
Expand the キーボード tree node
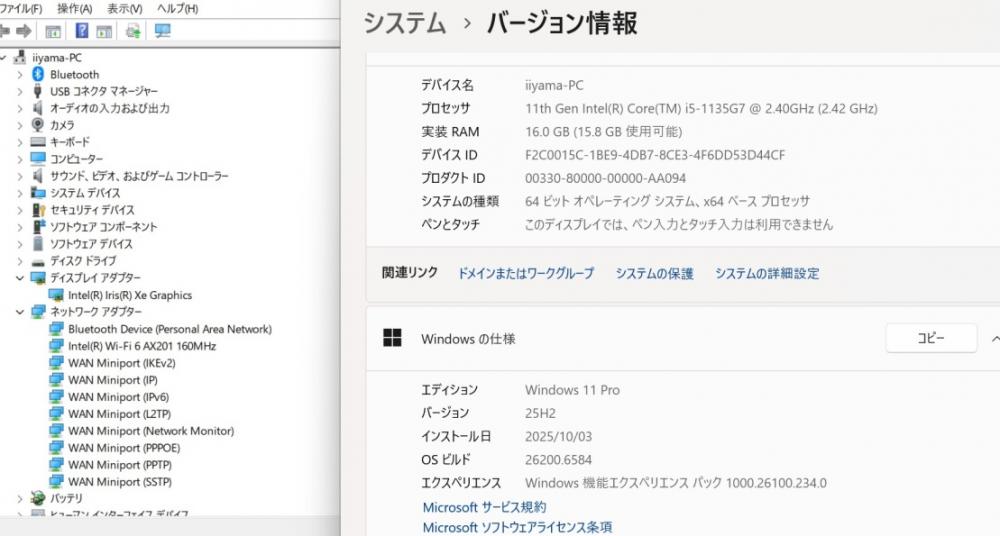click(19, 142)
